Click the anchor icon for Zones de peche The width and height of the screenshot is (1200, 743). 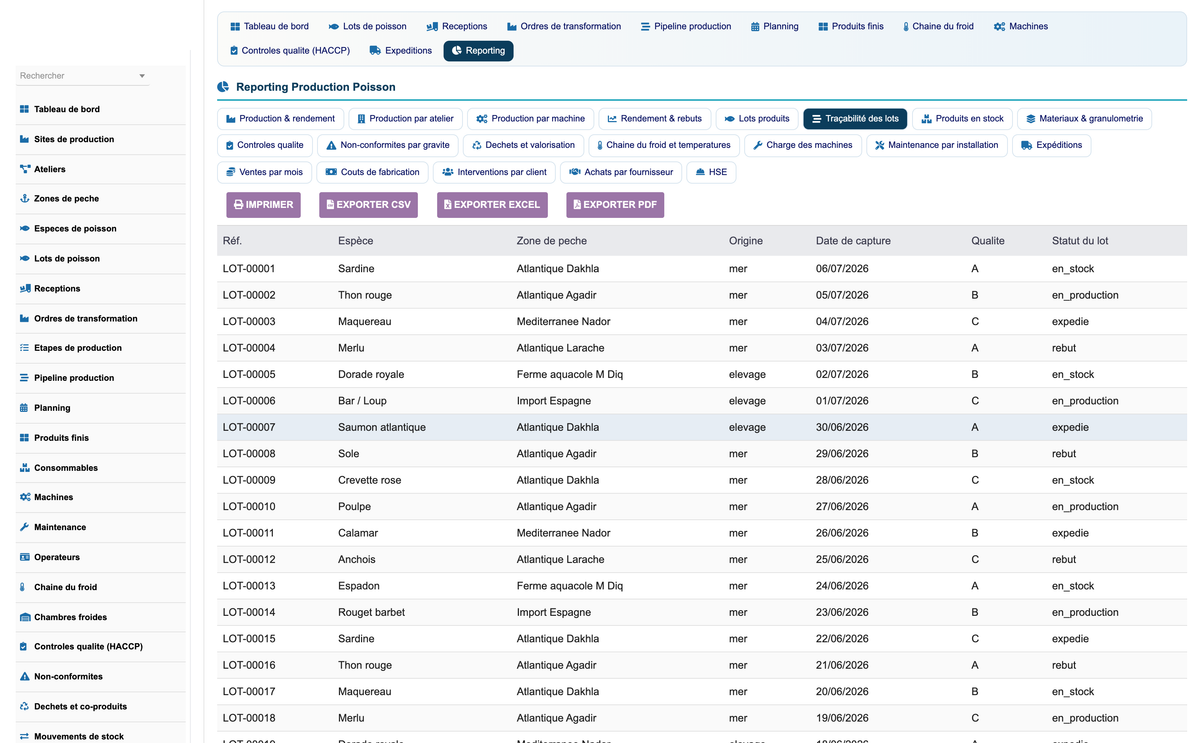[x=25, y=199]
